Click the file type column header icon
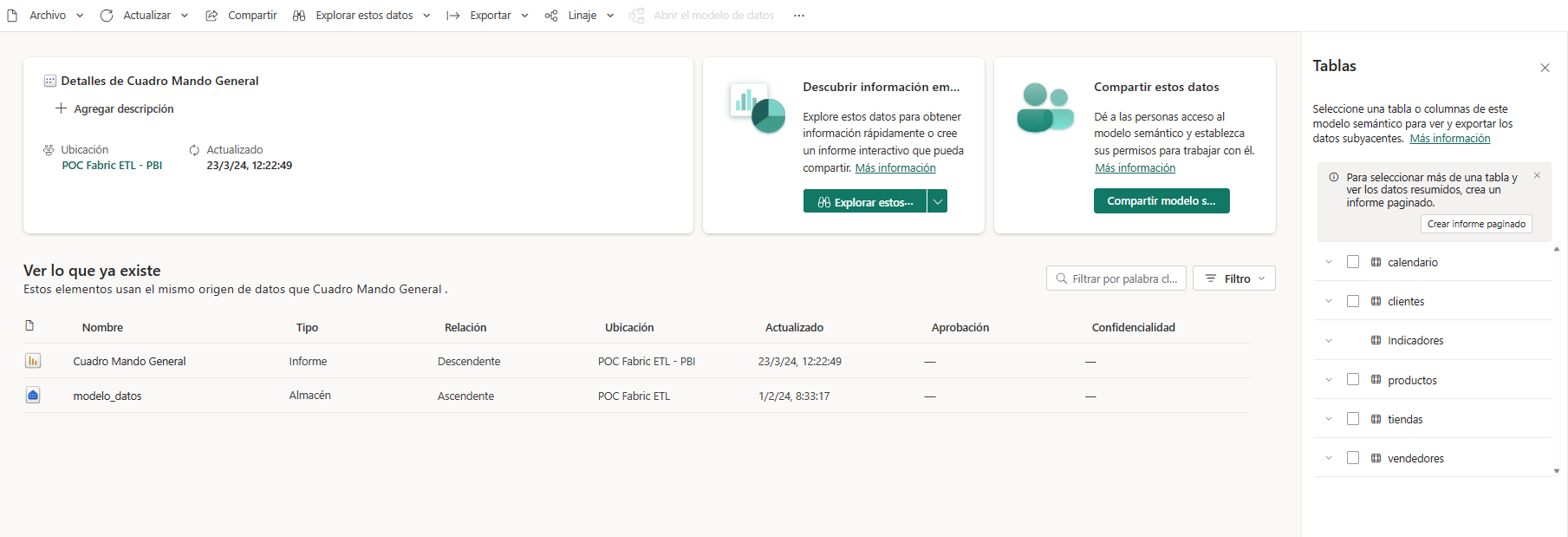This screenshot has width=1568, height=537. tap(29, 326)
